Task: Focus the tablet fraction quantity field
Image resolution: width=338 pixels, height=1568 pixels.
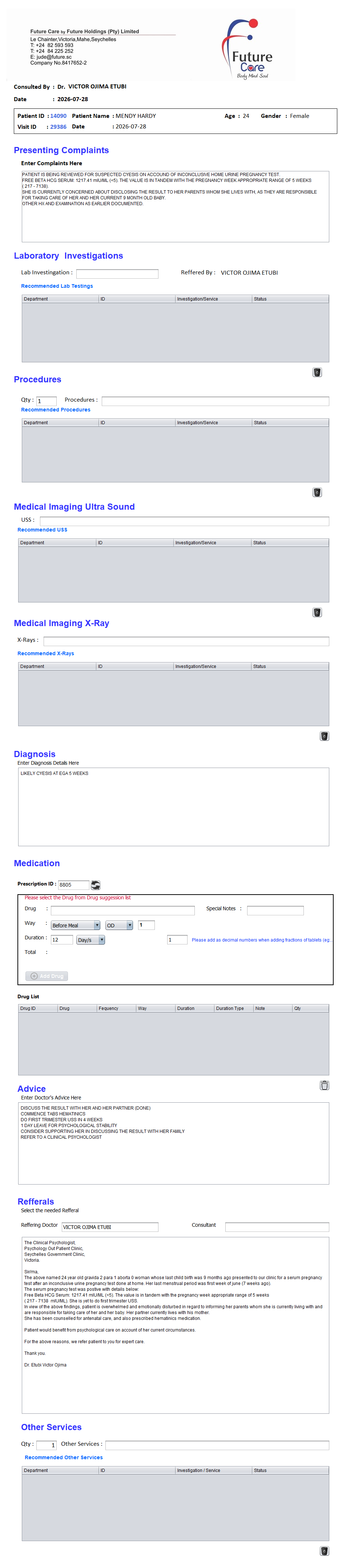Action: click(x=177, y=940)
